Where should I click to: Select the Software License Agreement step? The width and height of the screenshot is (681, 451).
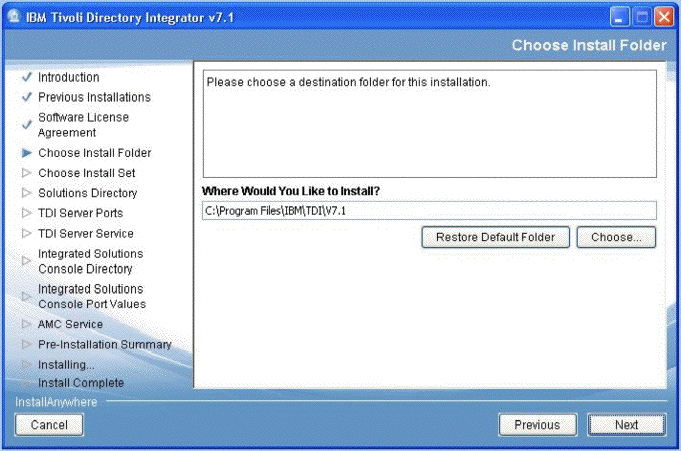click(83, 125)
